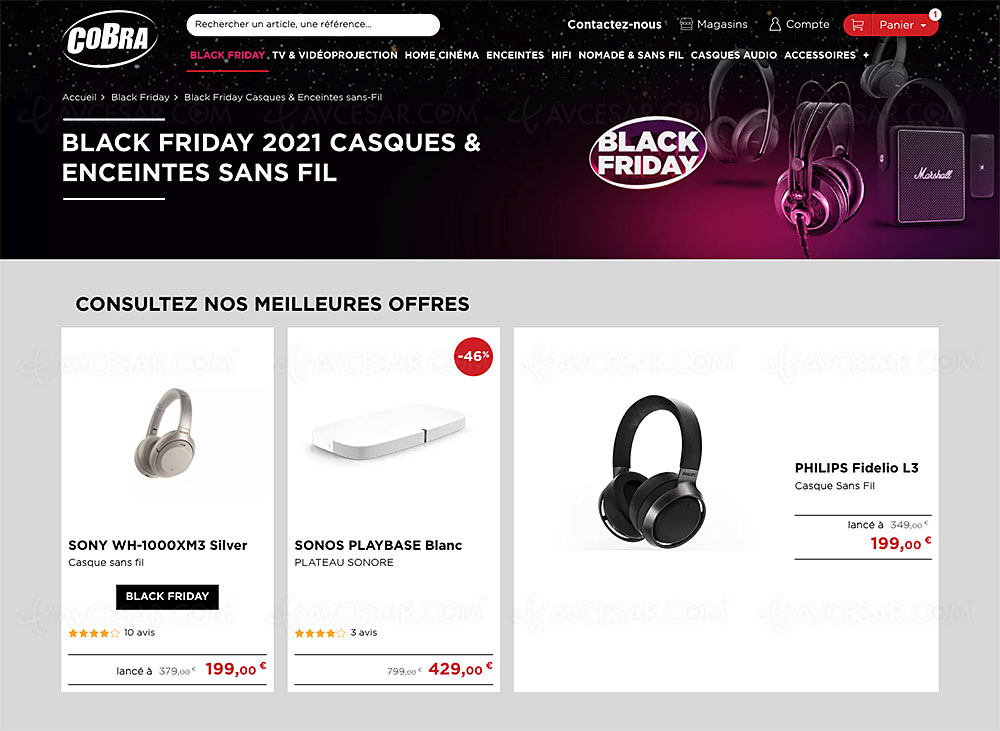The image size is (1000, 731).
Task: Click the Compte user icon
Action: click(775, 24)
